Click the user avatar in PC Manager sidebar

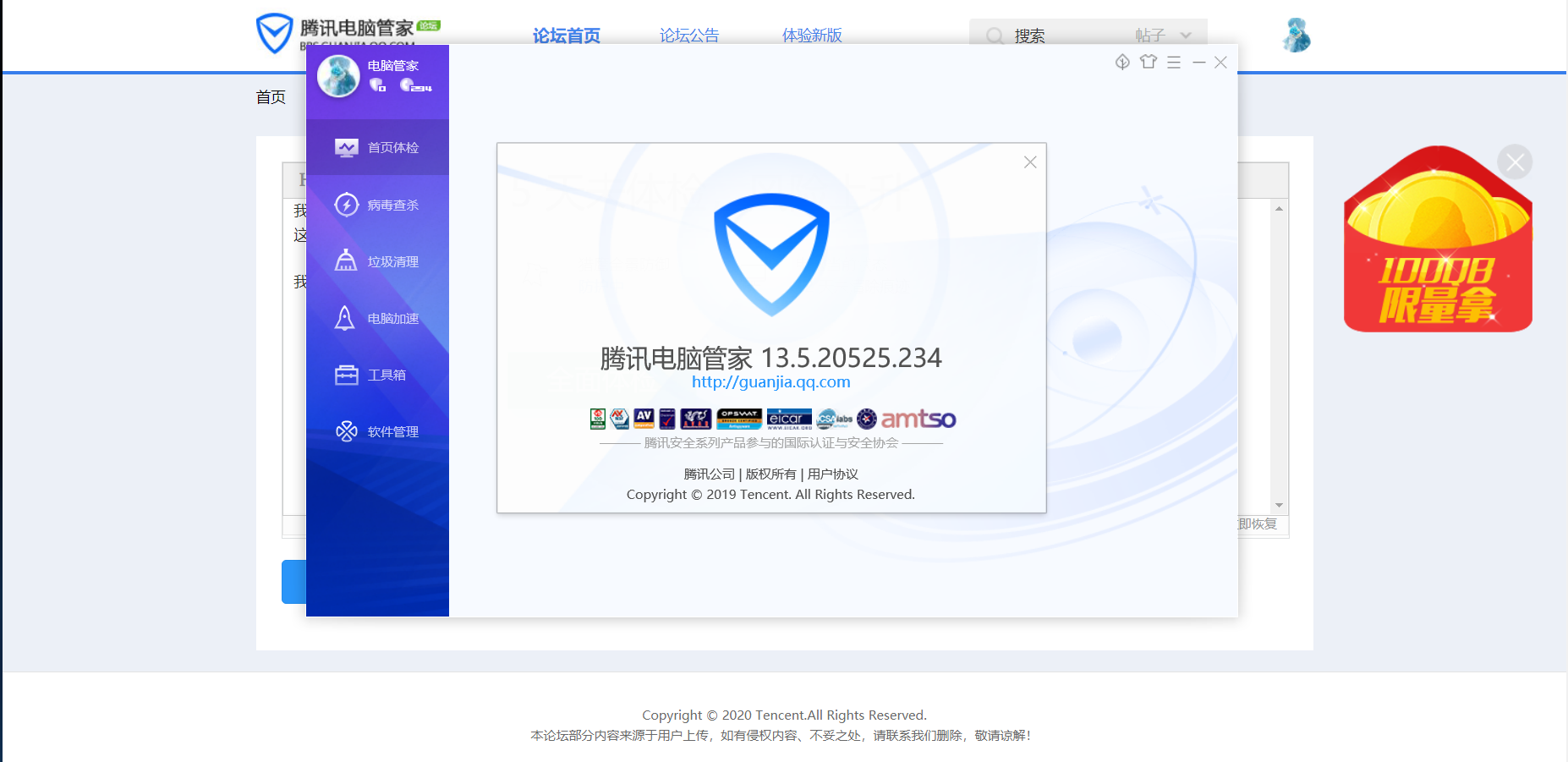pos(338,76)
